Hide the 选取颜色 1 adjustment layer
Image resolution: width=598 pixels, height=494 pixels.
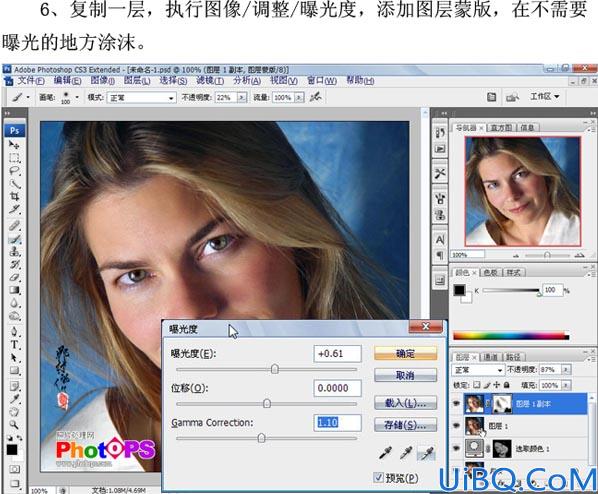pos(456,448)
